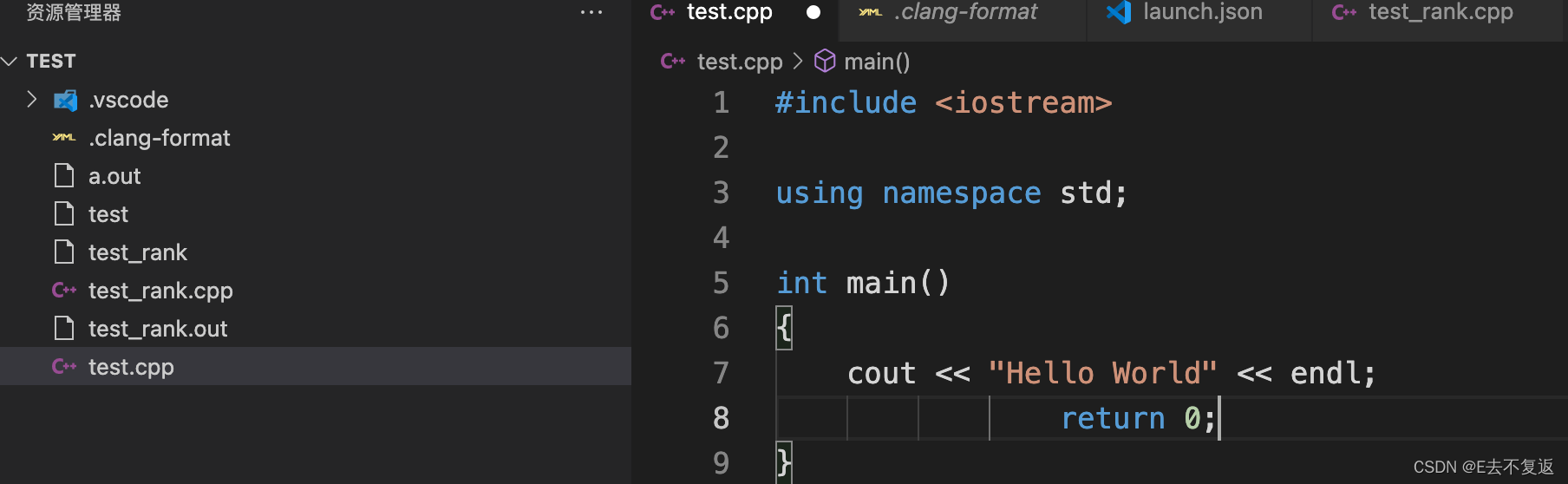Select test_rank file in explorer

click(138, 252)
